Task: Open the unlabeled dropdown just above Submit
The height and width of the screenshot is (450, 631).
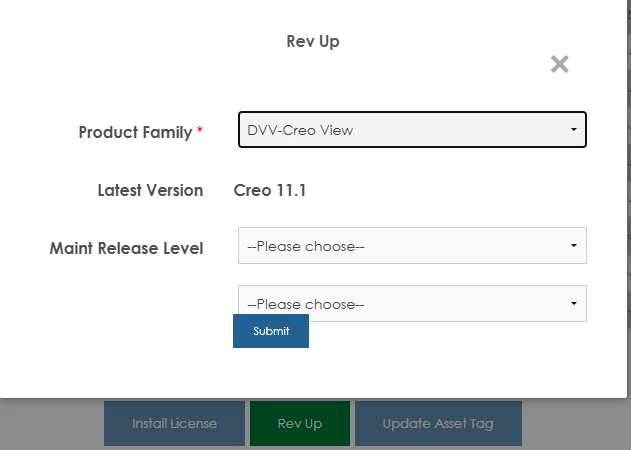Action: pyautogui.click(x=412, y=303)
